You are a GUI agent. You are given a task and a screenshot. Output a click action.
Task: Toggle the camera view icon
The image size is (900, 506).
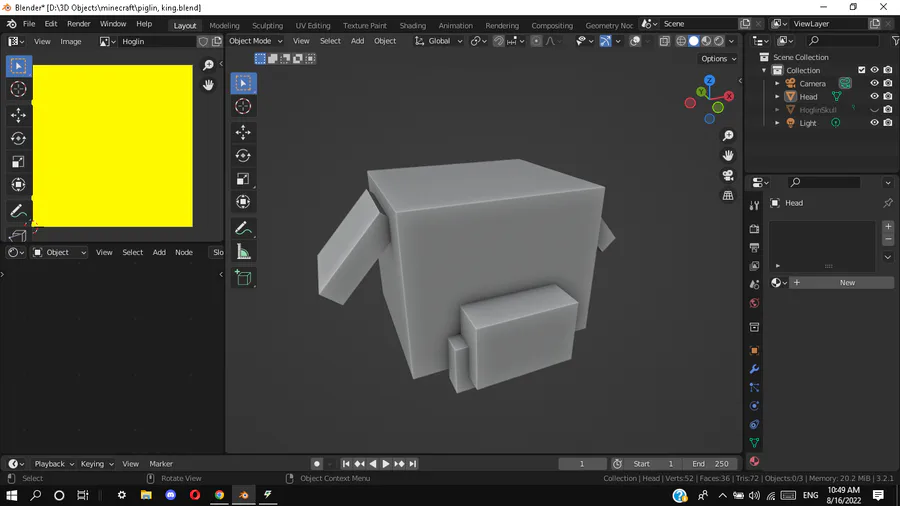[728, 176]
